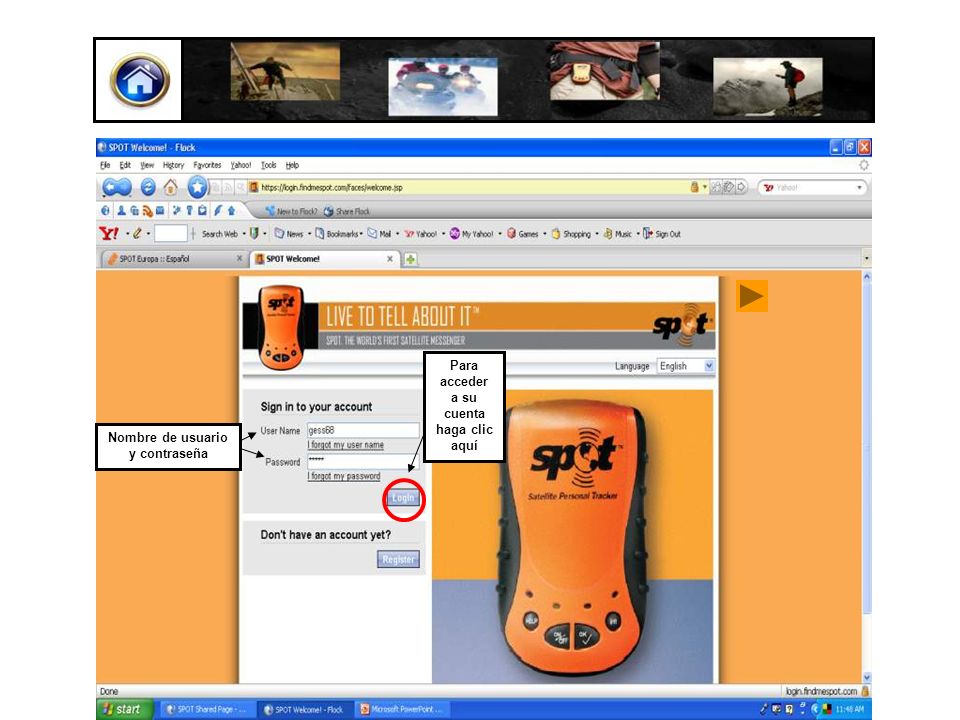The height and width of the screenshot is (720, 960).
Task: Click the User Name field
Action: tap(363, 430)
